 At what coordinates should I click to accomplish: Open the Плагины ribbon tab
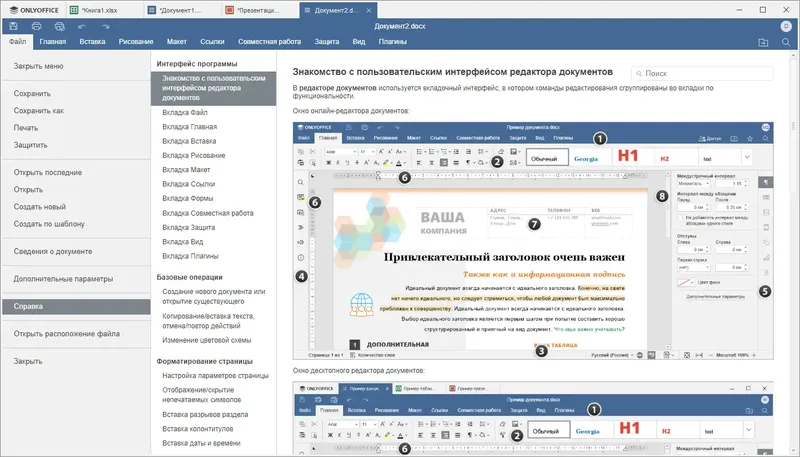click(x=392, y=42)
